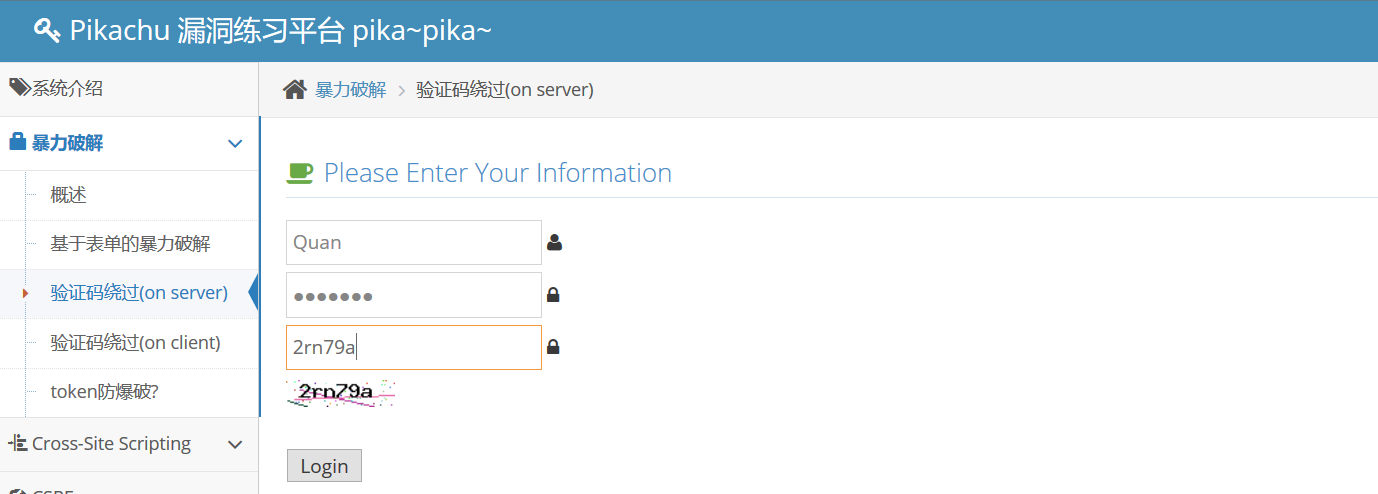Image resolution: width=1378 pixels, height=494 pixels.
Task: Refresh the 2rn79a captcha image
Action: (341, 393)
